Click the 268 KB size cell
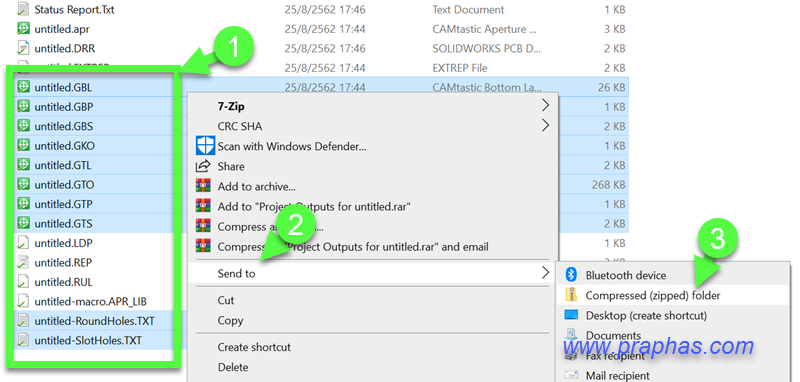The width and height of the screenshot is (800, 382). pyautogui.click(x=608, y=184)
